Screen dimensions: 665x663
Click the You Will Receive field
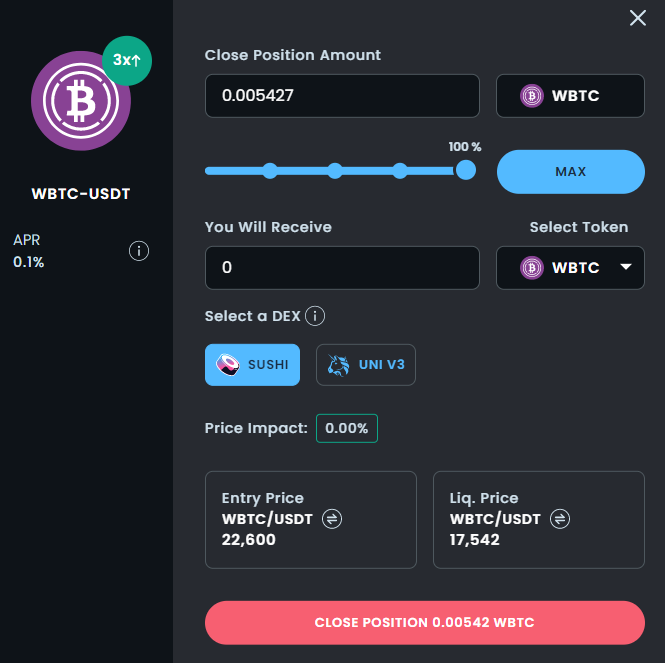[x=342, y=268]
